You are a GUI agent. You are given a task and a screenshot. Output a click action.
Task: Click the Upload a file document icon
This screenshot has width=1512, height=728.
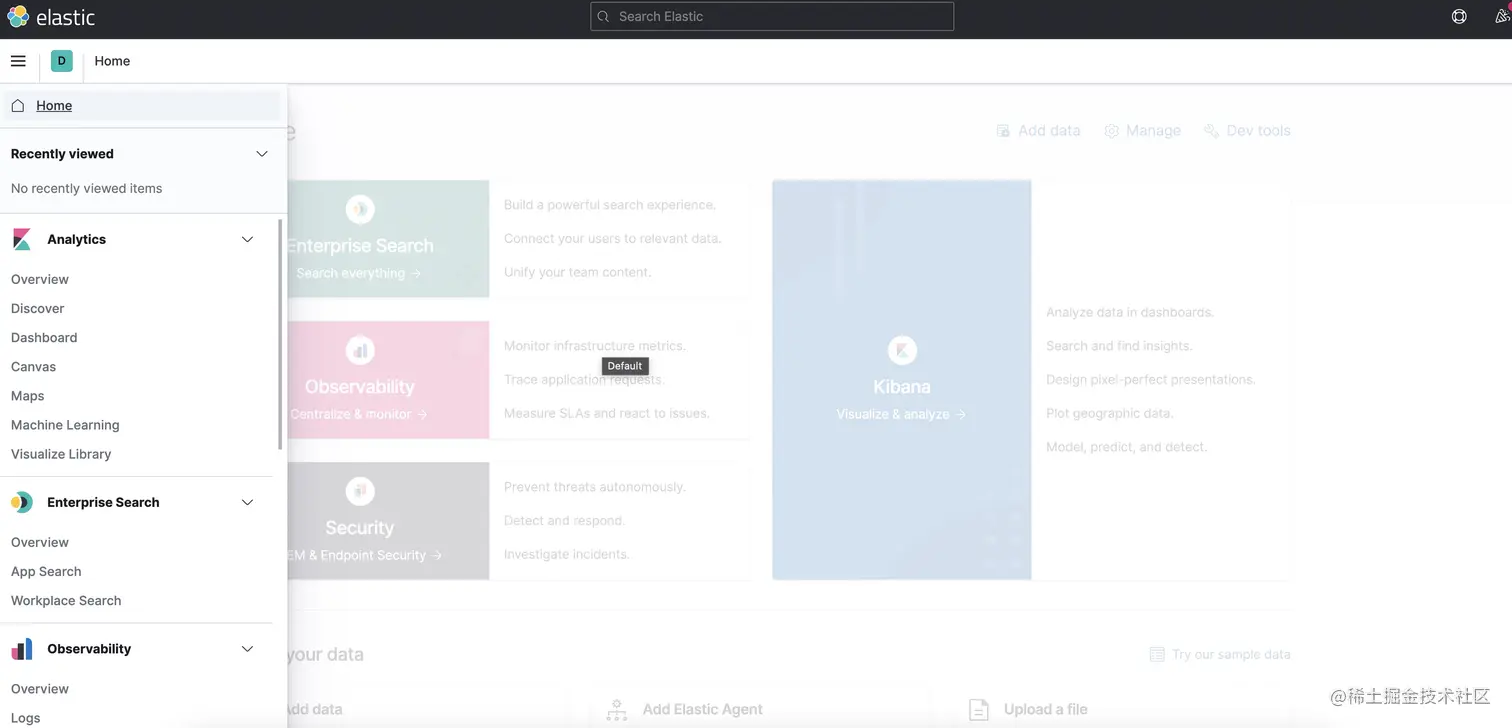click(x=979, y=710)
